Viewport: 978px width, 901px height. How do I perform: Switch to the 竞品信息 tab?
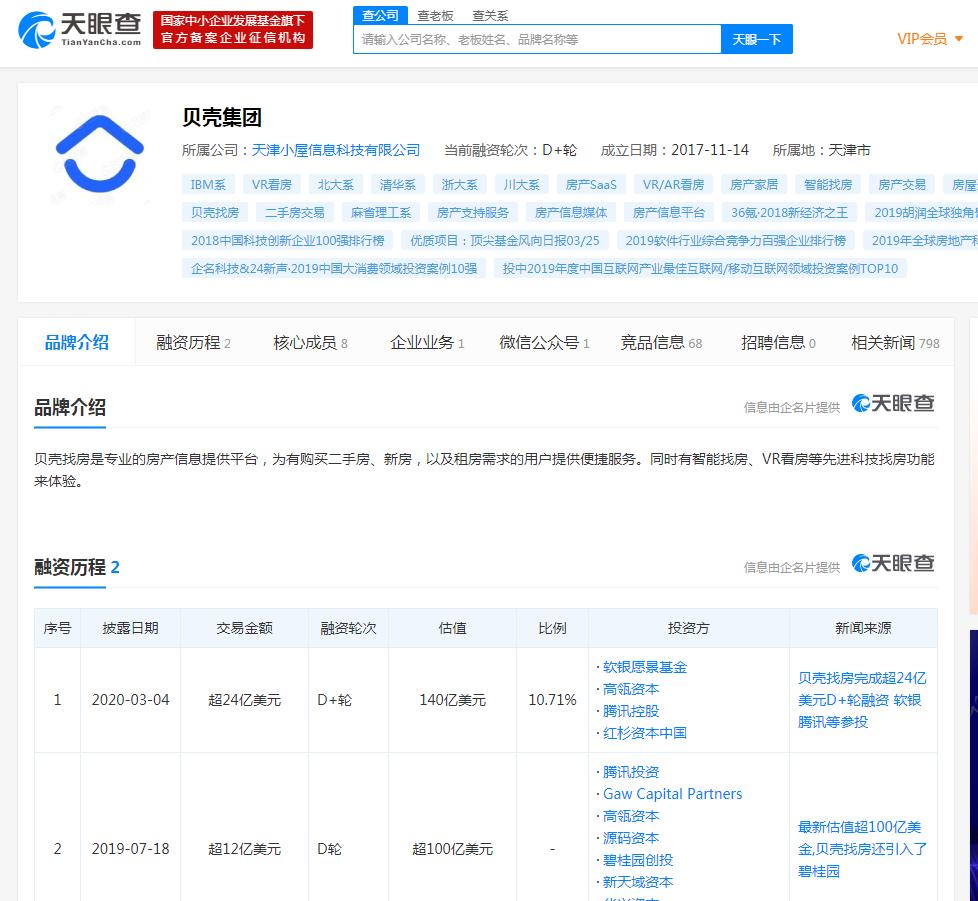661,342
